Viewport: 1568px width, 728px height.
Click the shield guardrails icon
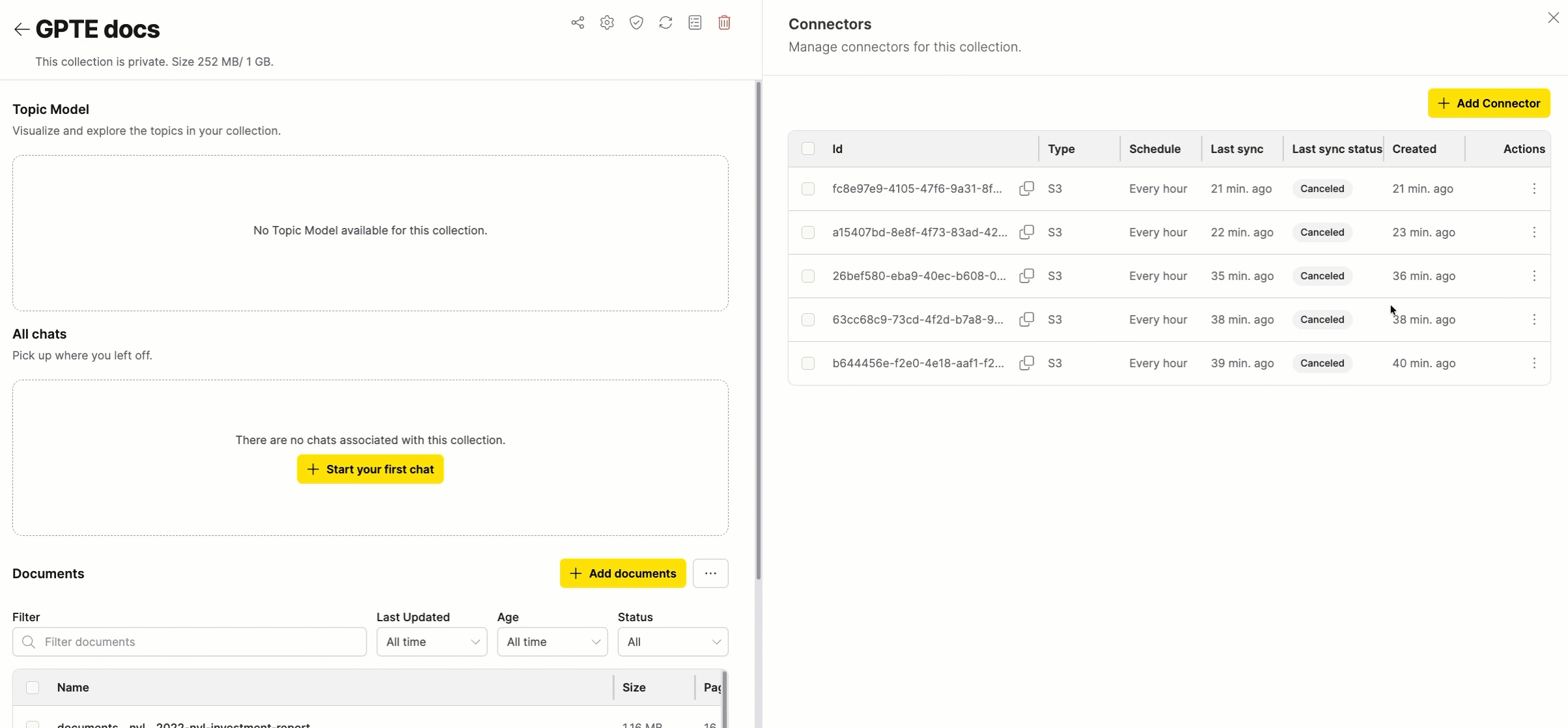(636, 23)
